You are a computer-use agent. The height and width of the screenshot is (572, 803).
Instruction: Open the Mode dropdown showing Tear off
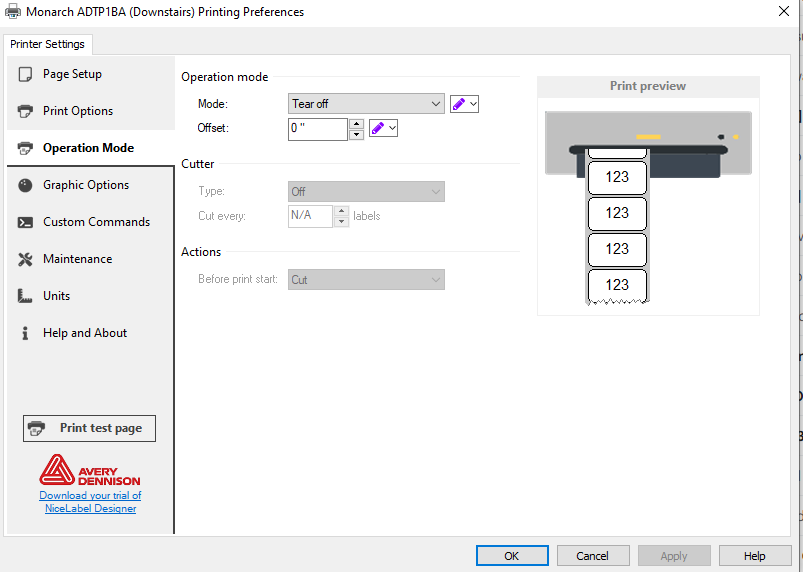366,104
